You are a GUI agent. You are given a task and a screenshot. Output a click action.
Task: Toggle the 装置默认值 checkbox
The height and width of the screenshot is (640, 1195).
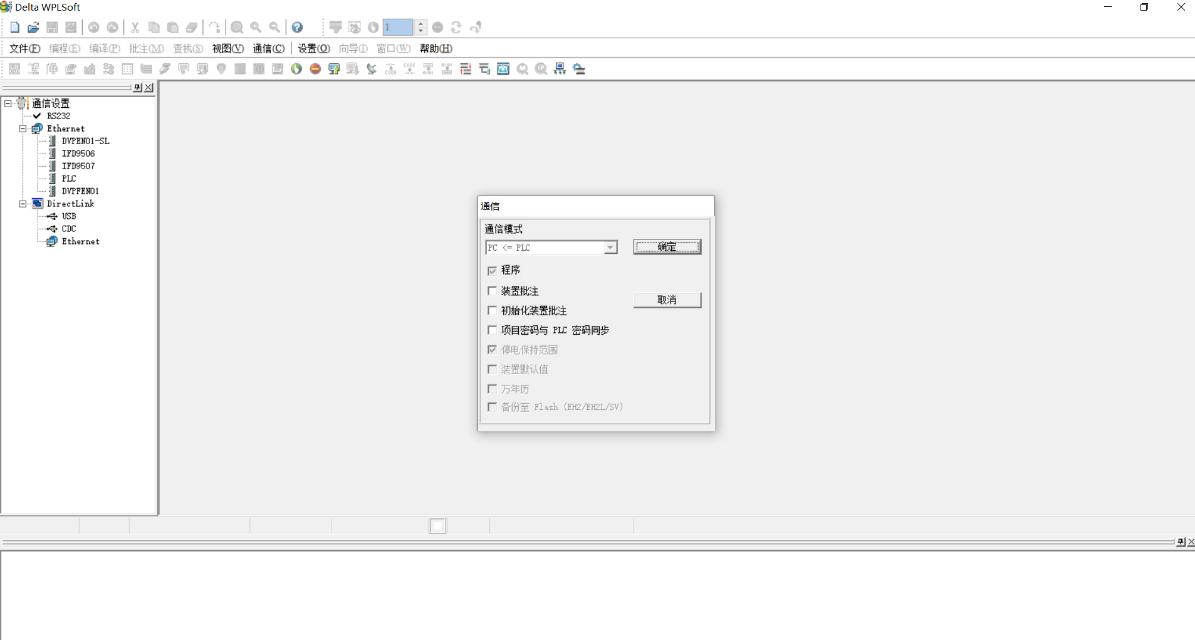492,369
